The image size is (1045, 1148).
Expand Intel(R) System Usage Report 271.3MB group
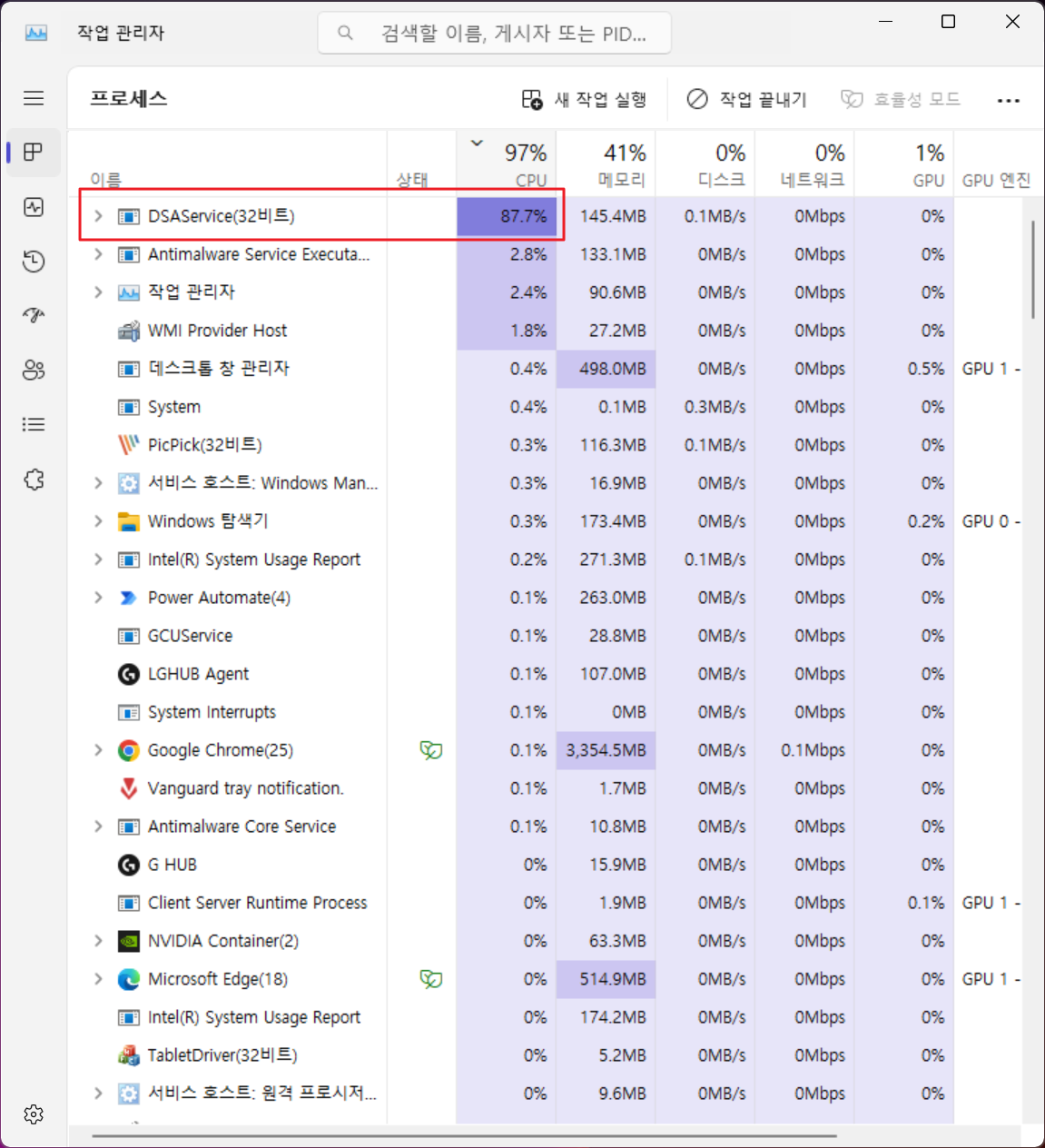pyautogui.click(x=98, y=559)
